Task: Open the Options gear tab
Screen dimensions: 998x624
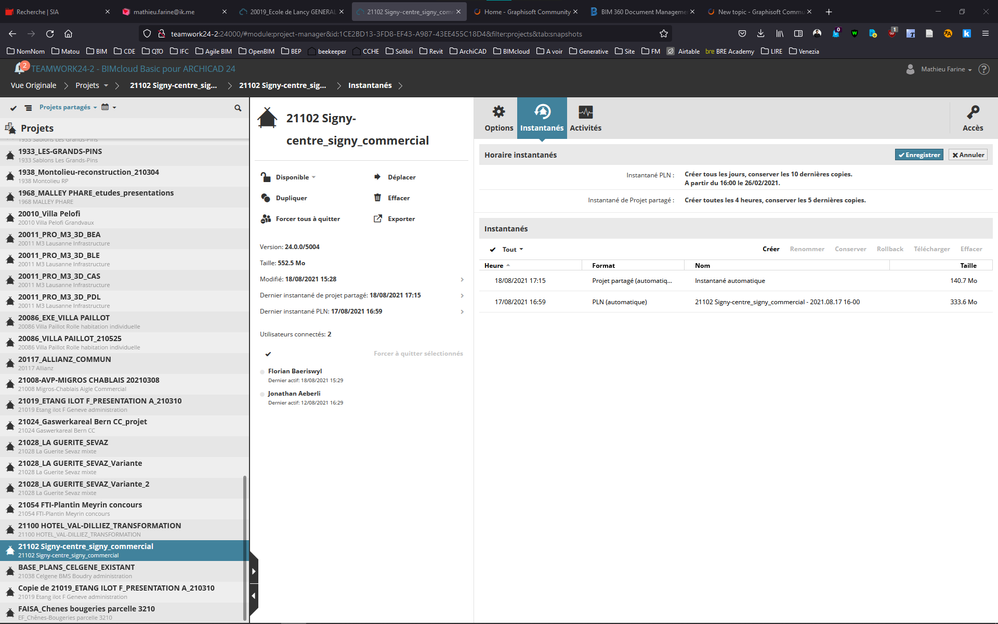Action: pyautogui.click(x=498, y=117)
